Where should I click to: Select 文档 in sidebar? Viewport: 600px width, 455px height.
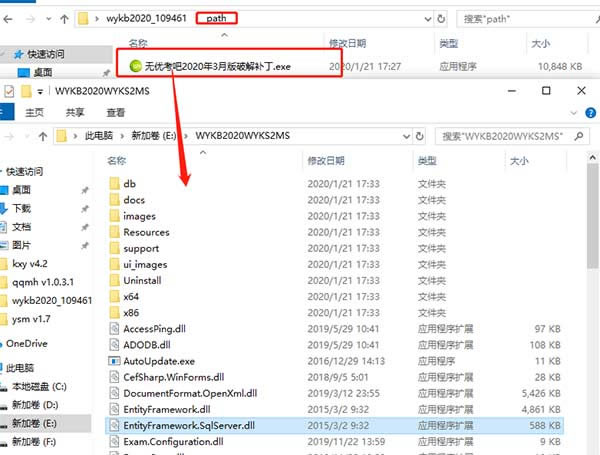coord(21,227)
